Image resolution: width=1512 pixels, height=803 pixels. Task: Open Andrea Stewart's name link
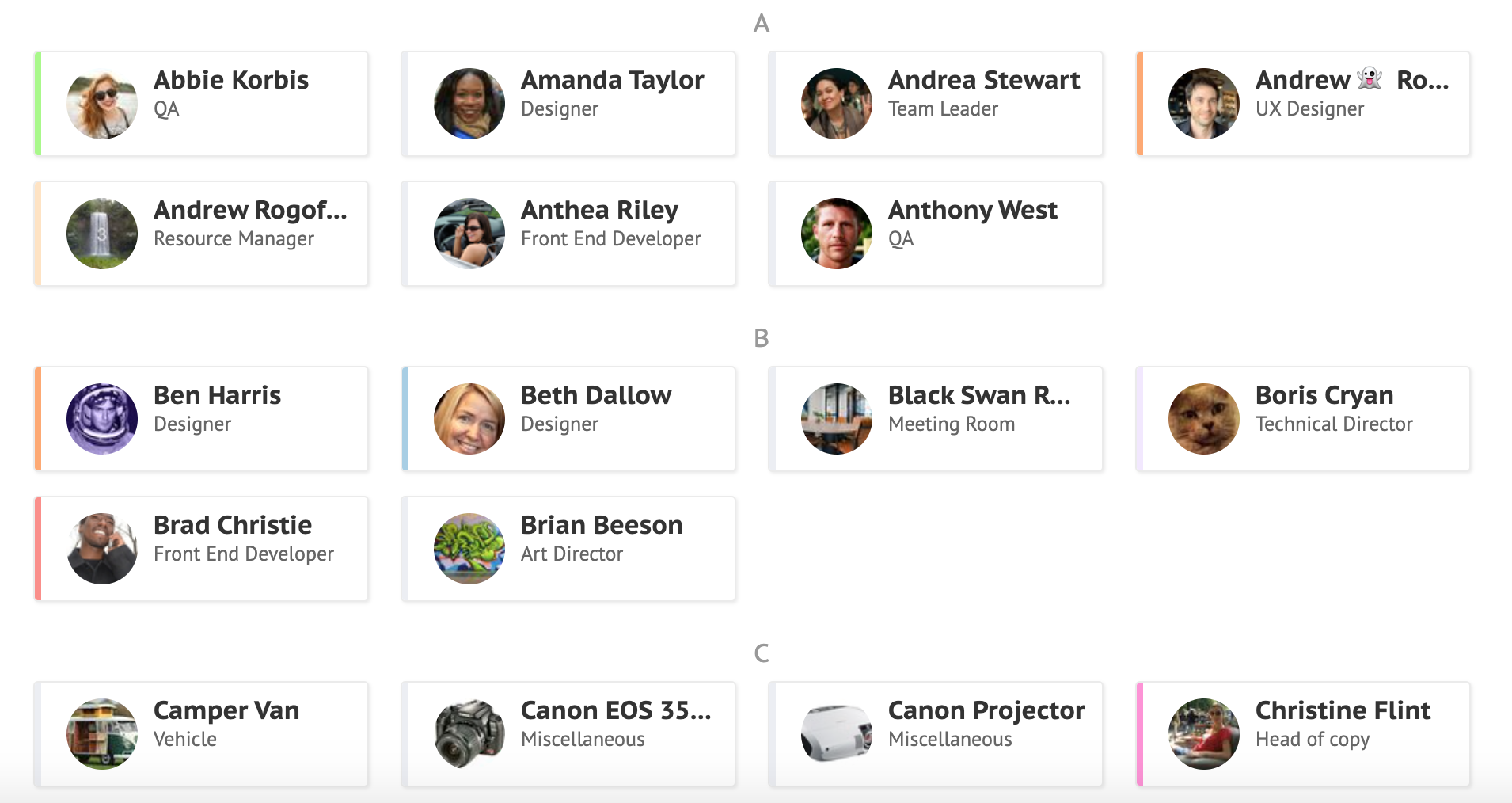[x=984, y=80]
